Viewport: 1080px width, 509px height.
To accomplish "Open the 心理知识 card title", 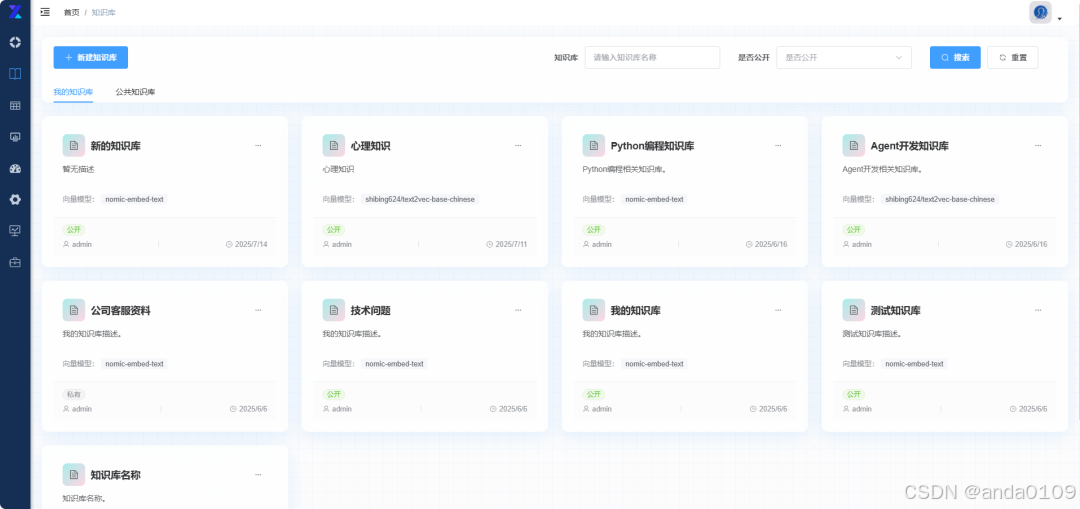I will [x=371, y=146].
